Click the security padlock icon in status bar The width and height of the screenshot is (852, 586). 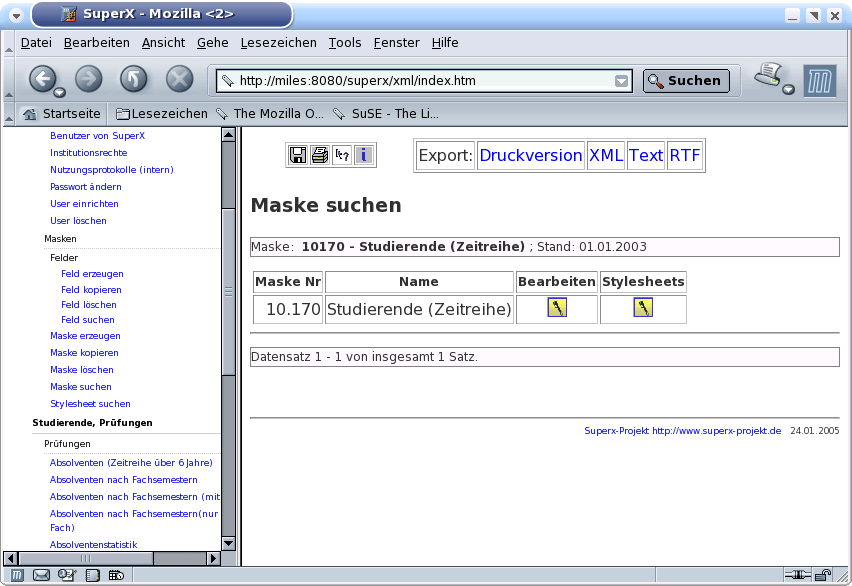(824, 575)
